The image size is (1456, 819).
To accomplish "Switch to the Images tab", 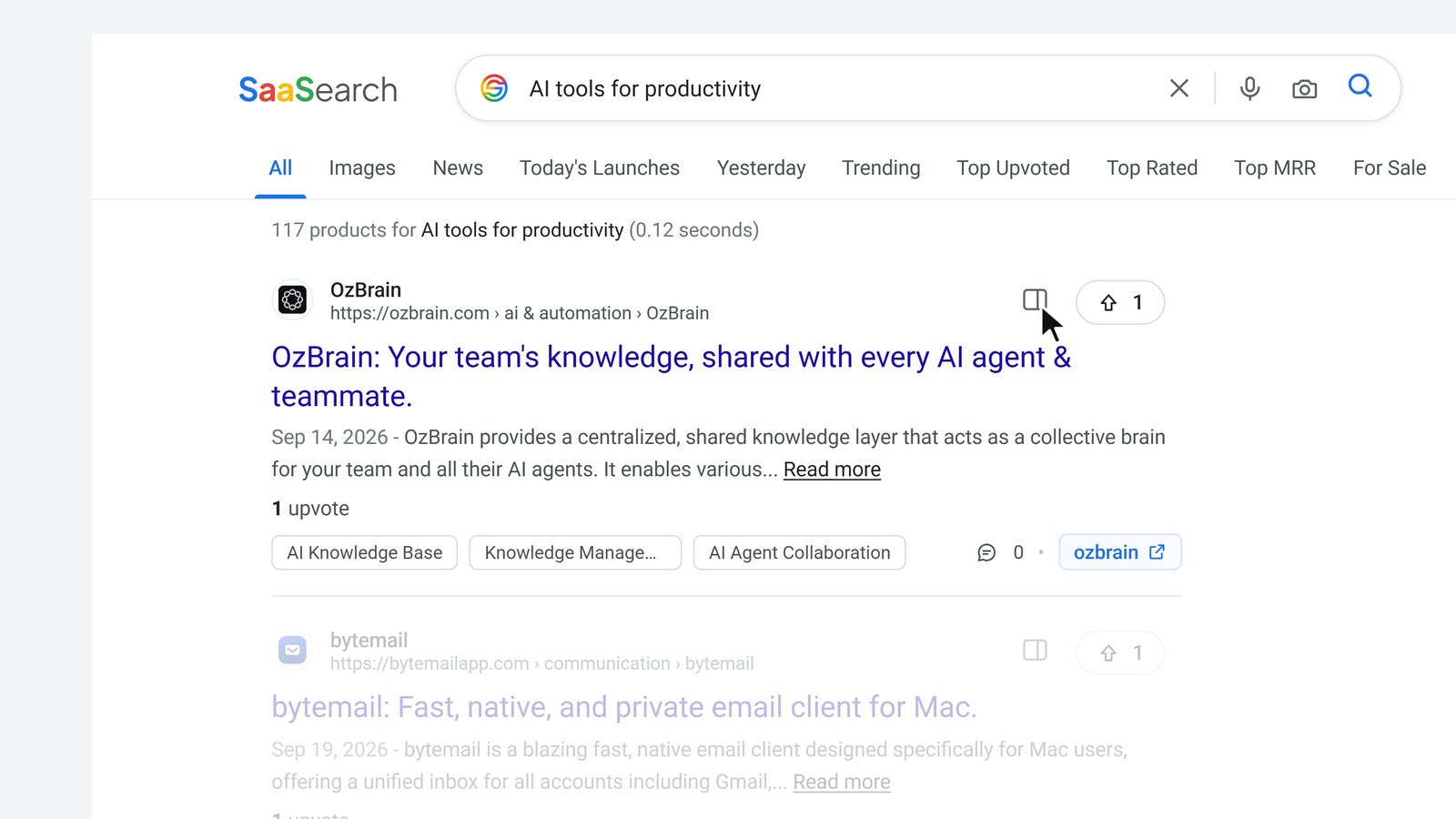I will (x=362, y=168).
